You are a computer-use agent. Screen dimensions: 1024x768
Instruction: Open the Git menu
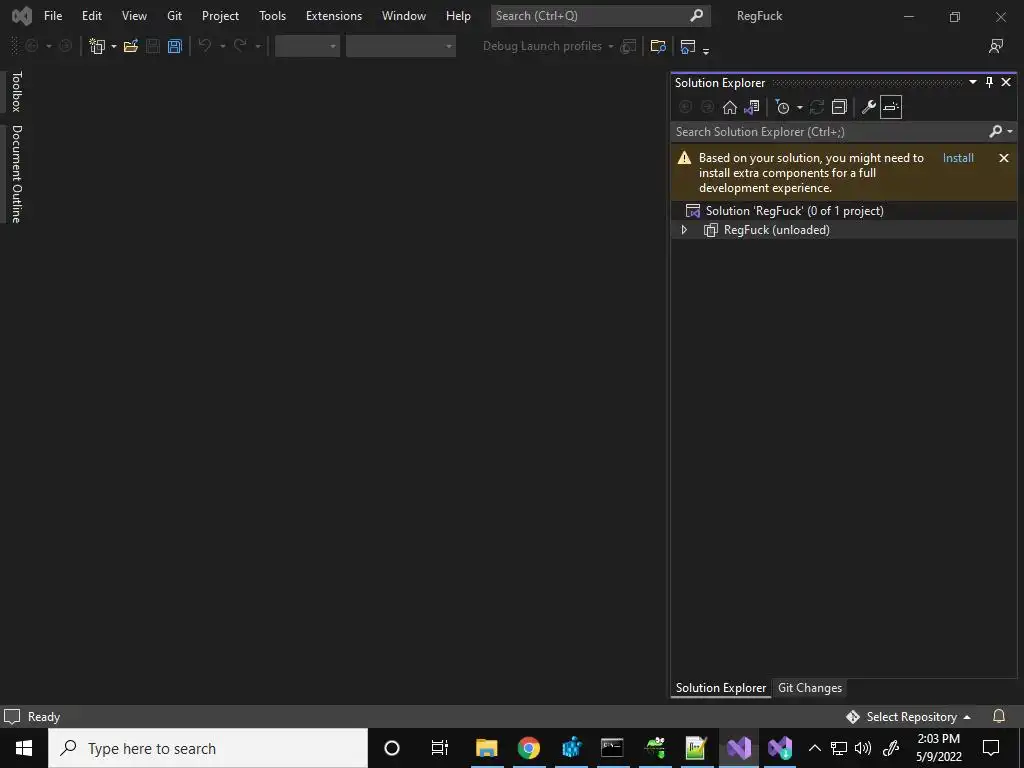(174, 16)
